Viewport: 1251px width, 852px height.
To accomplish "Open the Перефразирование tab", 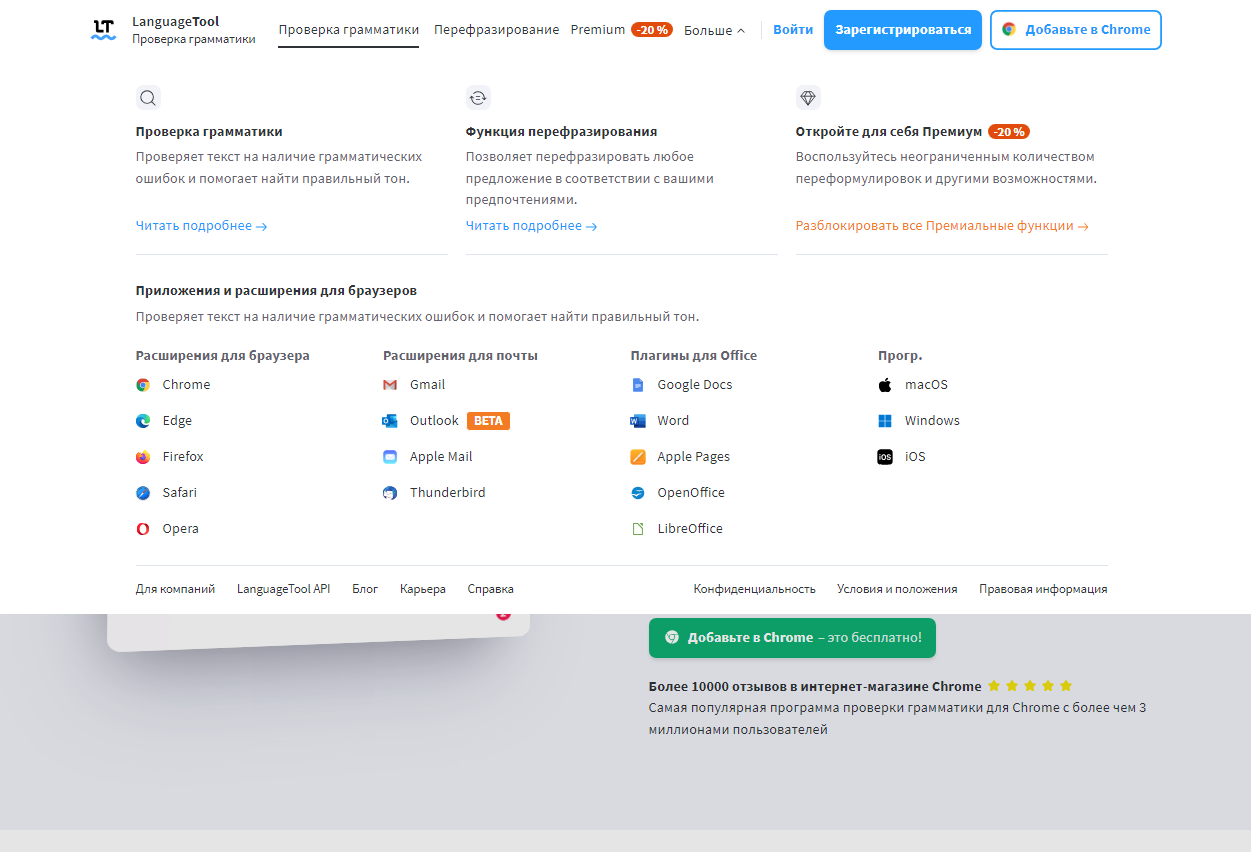I will [497, 30].
